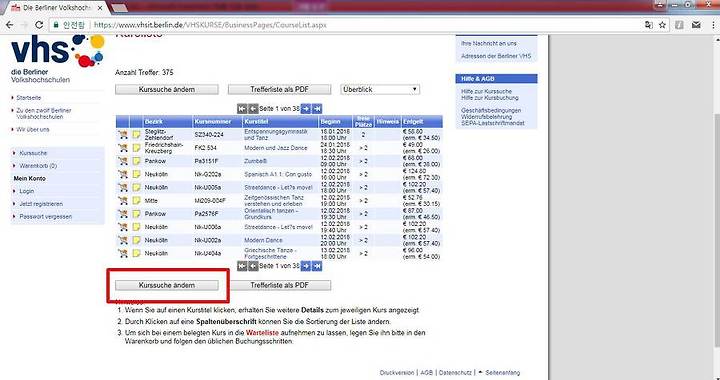Open yellow note icon for course Mi209-004F

[136, 201]
